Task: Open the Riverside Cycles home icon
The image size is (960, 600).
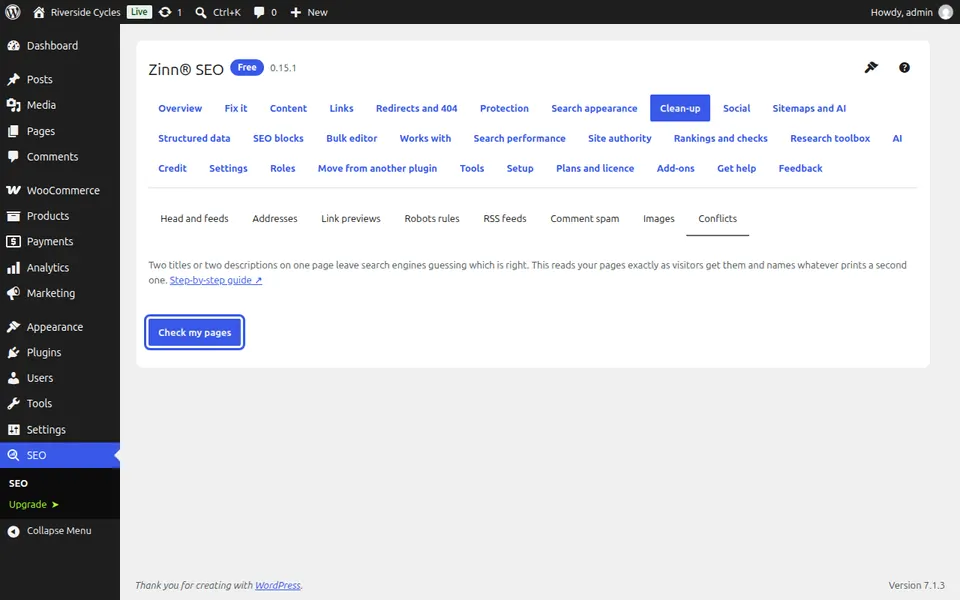Action: tap(39, 12)
